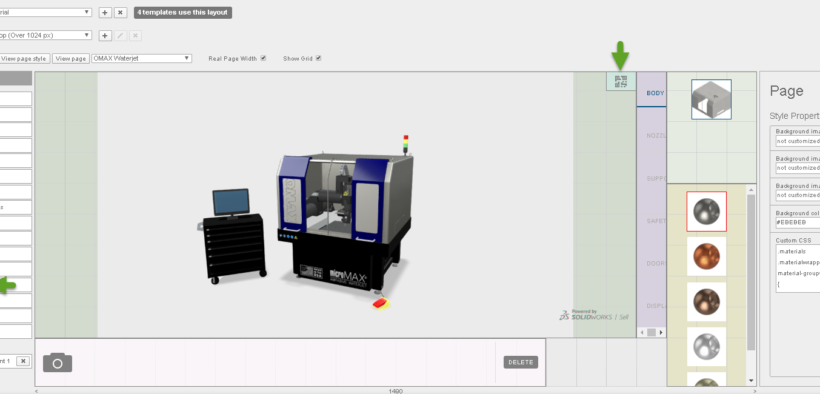Click the add layout plus button beside the top dropdown
This screenshot has width=820, height=394.
105,13
